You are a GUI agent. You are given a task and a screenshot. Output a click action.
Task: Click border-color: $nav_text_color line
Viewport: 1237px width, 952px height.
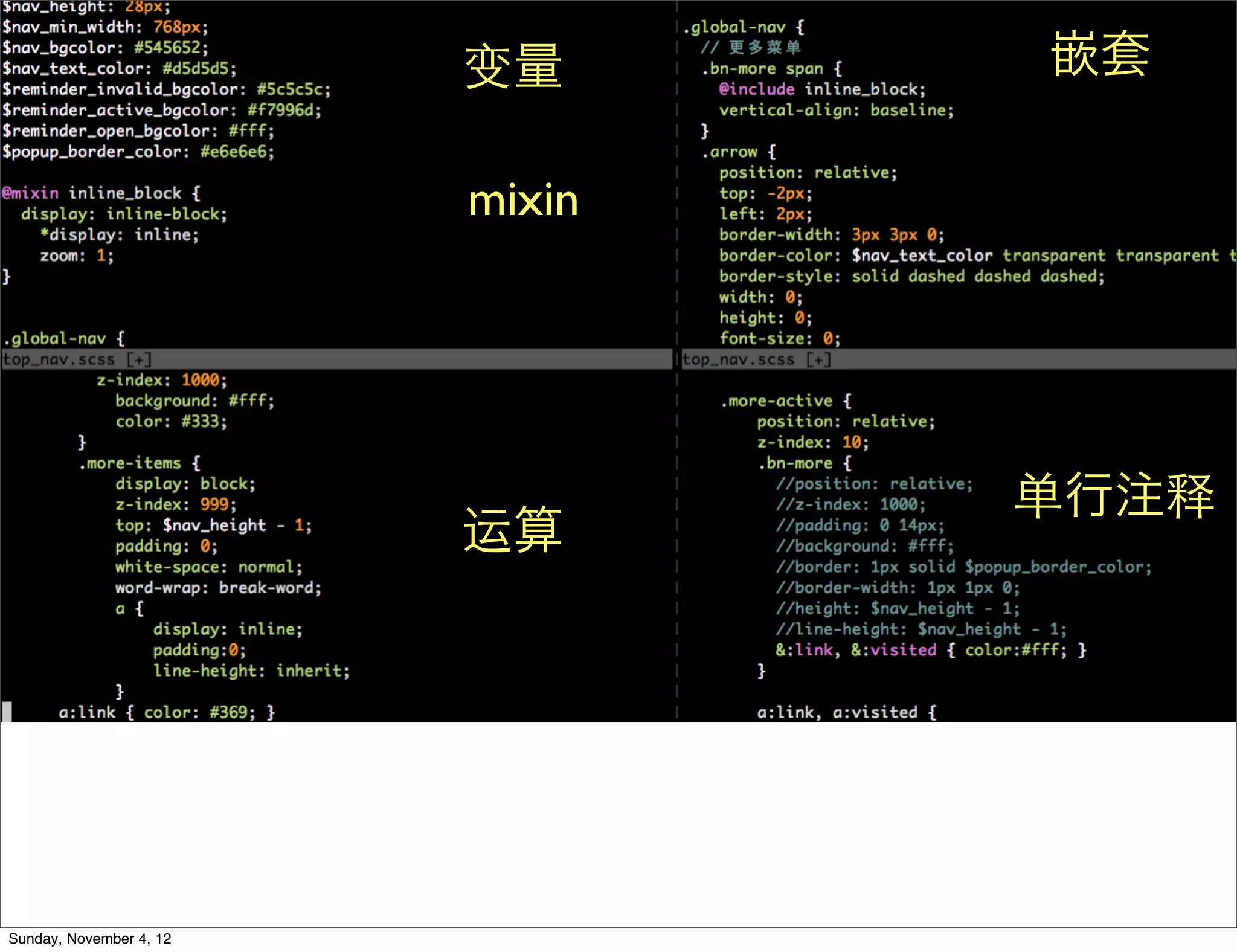(x=978, y=256)
